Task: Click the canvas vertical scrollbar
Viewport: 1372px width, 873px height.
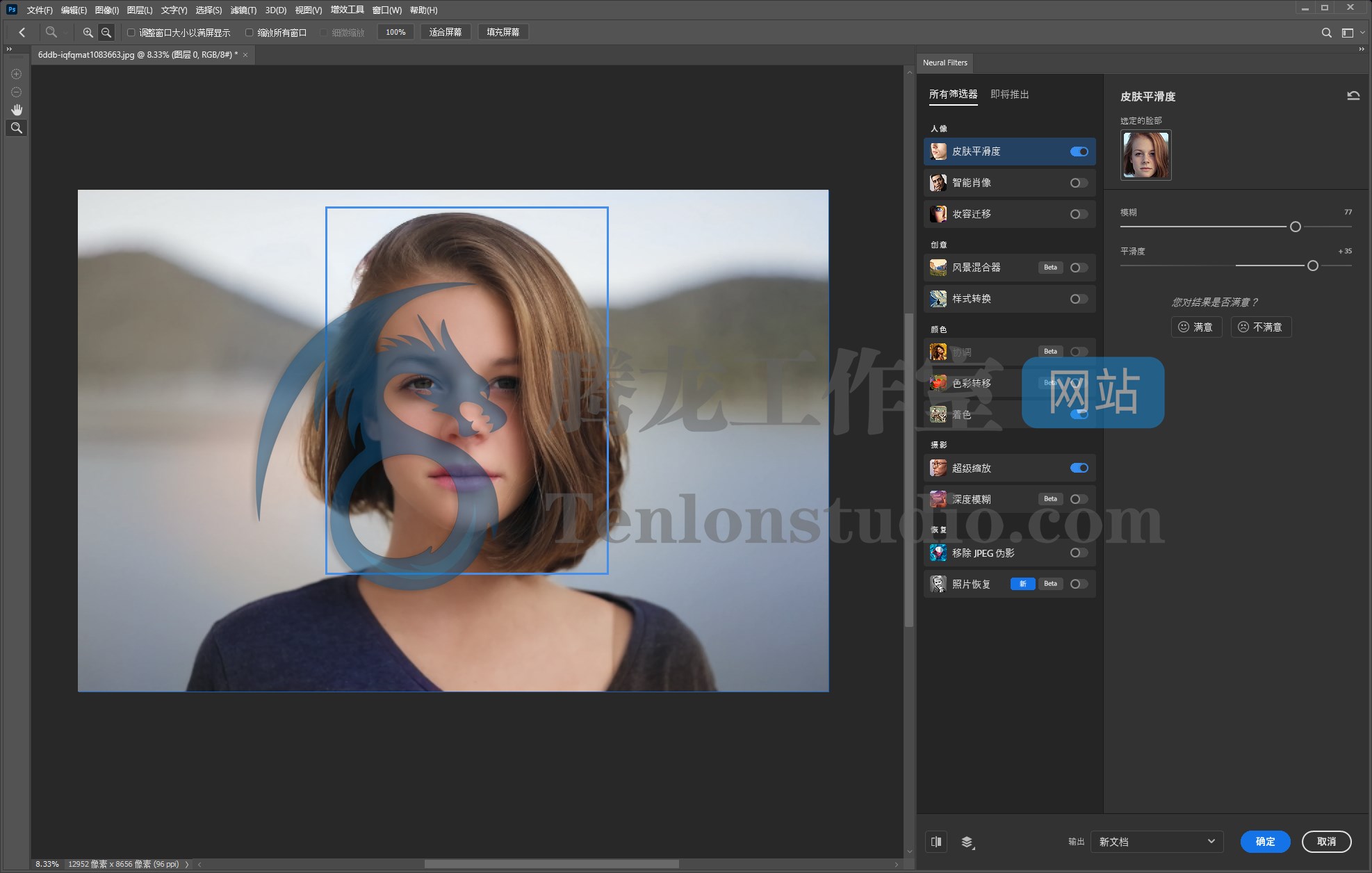Action: (x=908, y=471)
